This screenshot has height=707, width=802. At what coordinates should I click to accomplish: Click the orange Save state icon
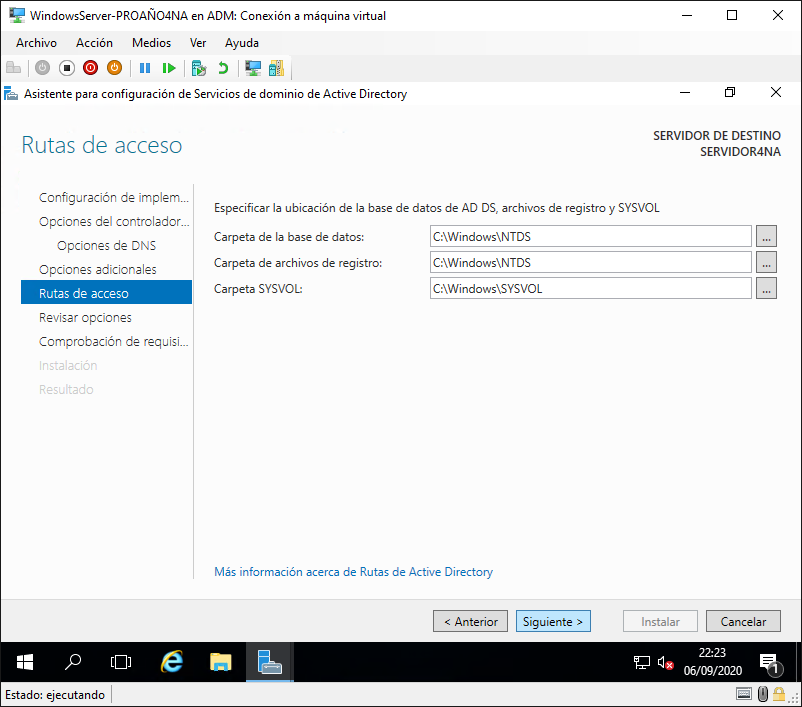point(115,68)
